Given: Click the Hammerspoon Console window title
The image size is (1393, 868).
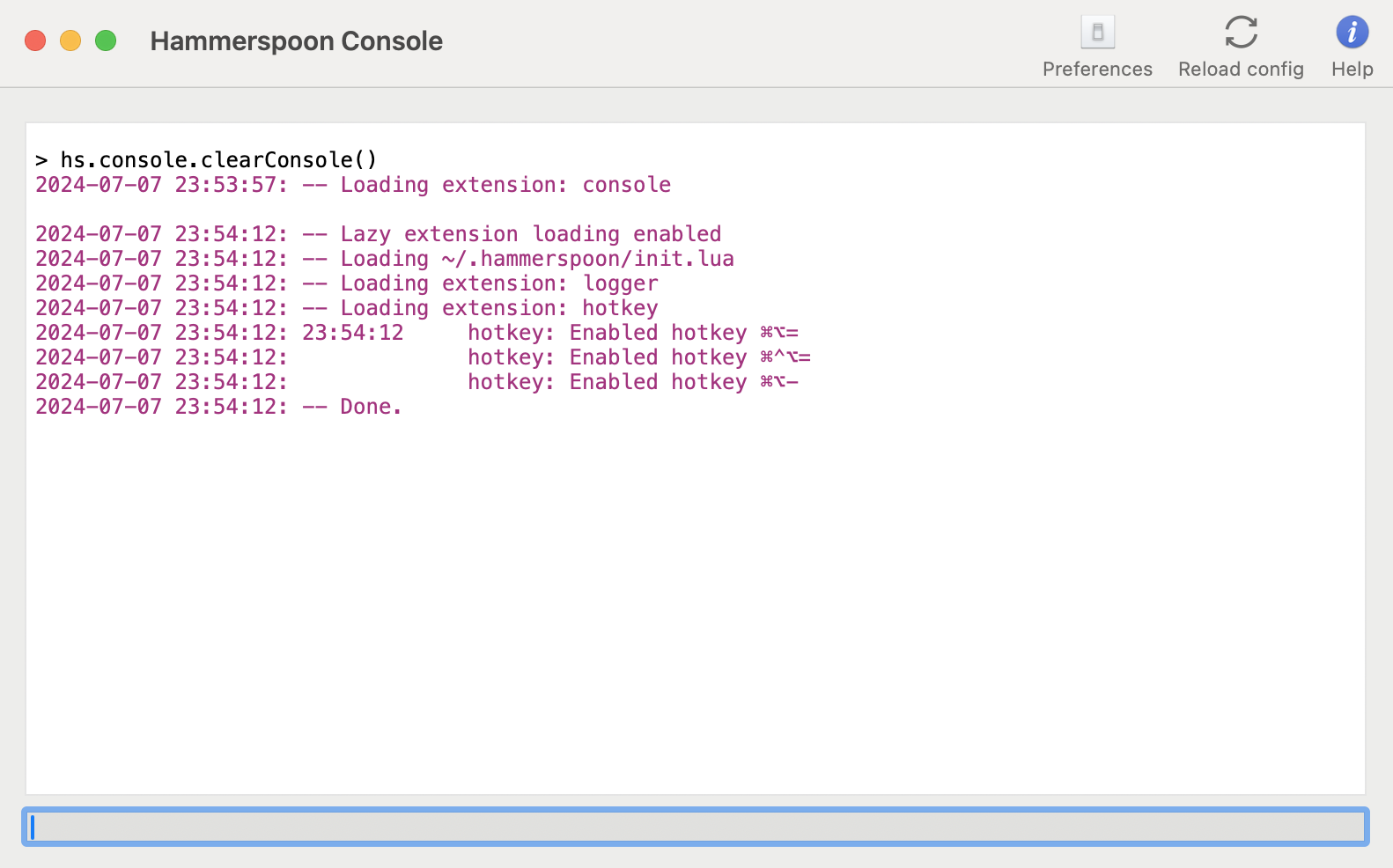Looking at the screenshot, I should coord(296,40).
